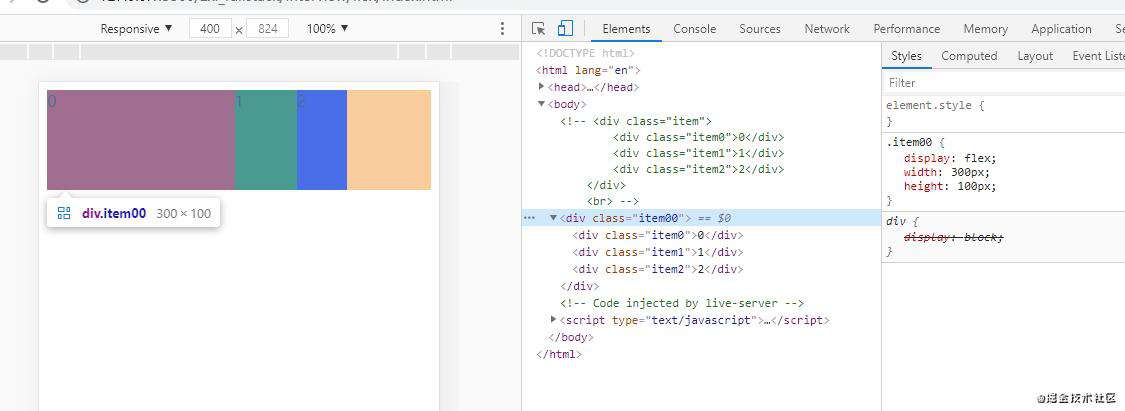The width and height of the screenshot is (1125, 411).
Task: Open the Application tab
Action: point(1061,29)
